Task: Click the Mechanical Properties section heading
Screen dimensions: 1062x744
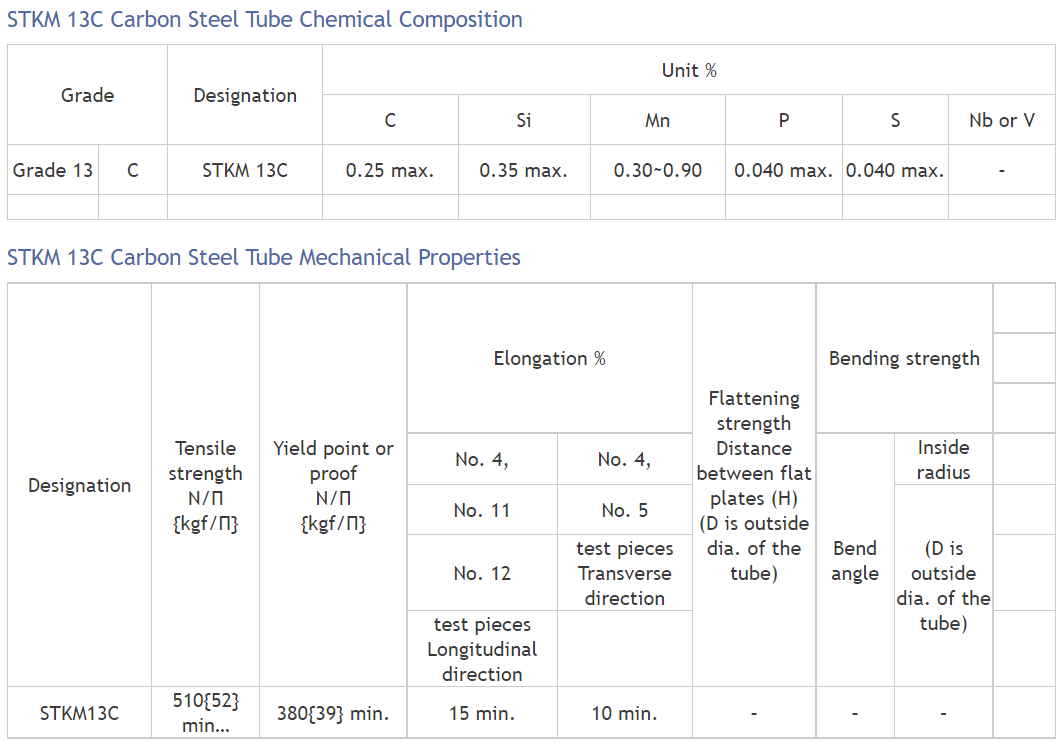Action: click(x=264, y=257)
